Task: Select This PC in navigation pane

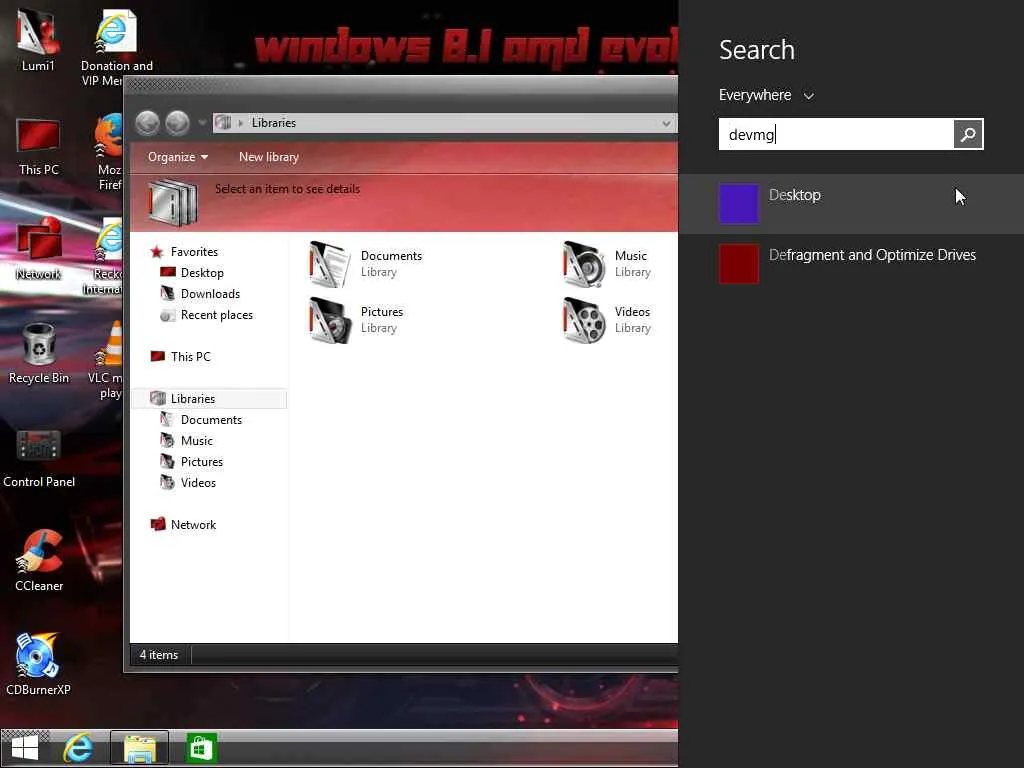Action: (190, 357)
